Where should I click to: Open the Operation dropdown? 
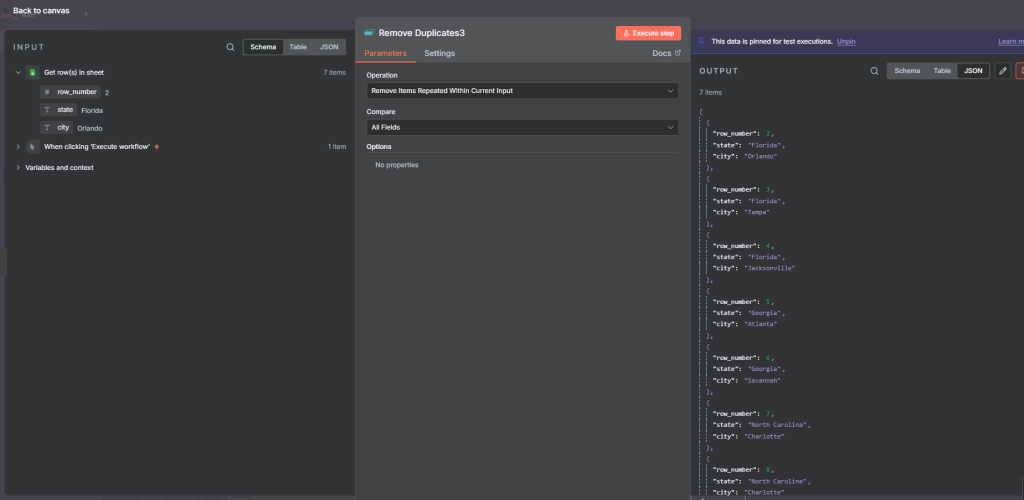522,91
